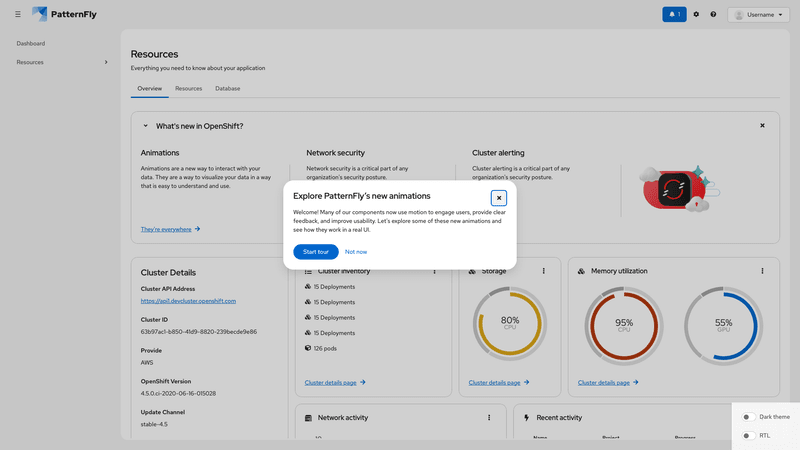Open the cluster API address link
This screenshot has height=450, width=800.
(188, 301)
